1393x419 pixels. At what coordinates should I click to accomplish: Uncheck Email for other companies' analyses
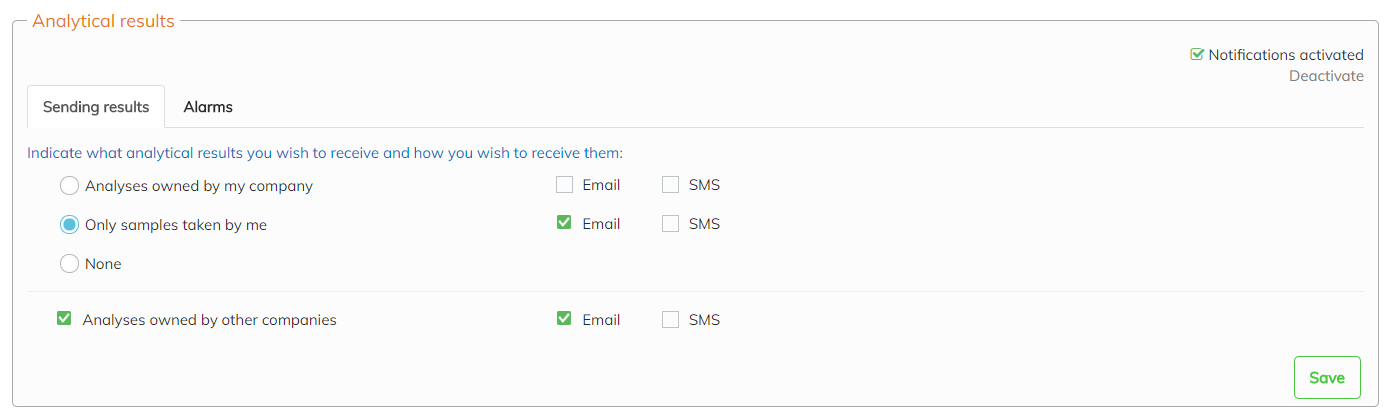click(x=565, y=320)
